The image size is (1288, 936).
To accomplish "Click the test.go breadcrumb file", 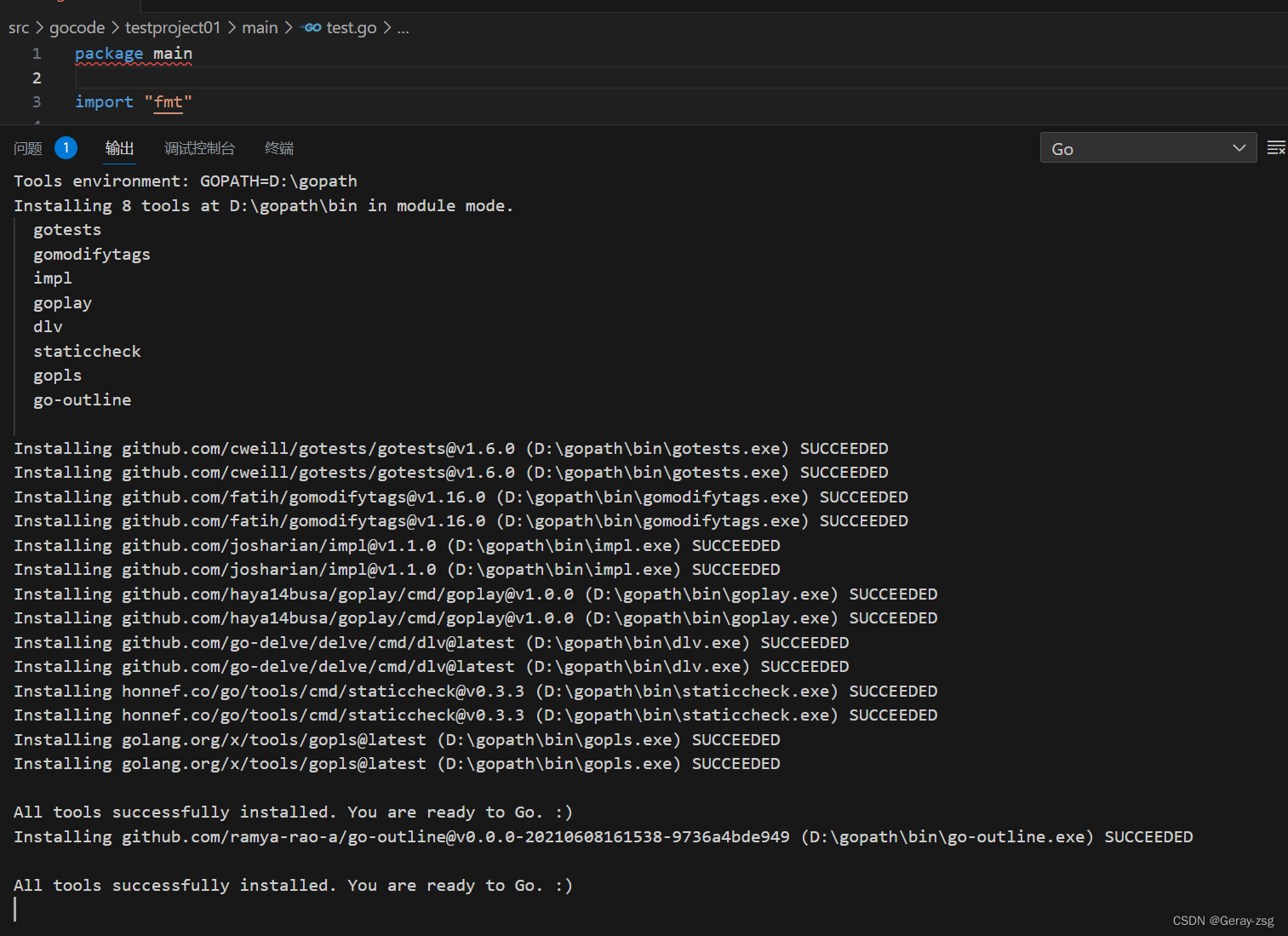I will [x=352, y=27].
